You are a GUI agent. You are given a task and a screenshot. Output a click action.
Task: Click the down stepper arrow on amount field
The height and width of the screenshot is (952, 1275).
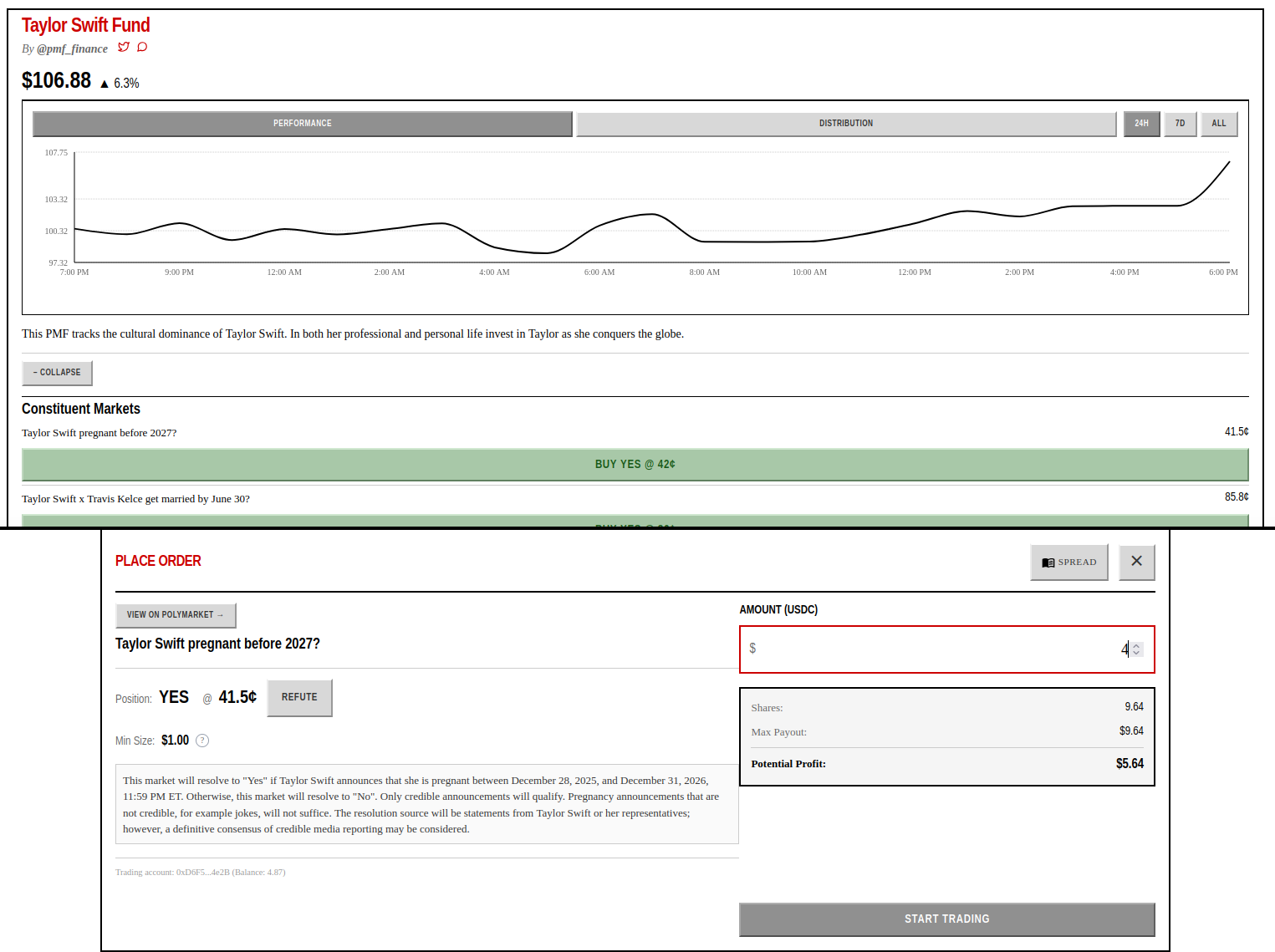[x=1137, y=653]
